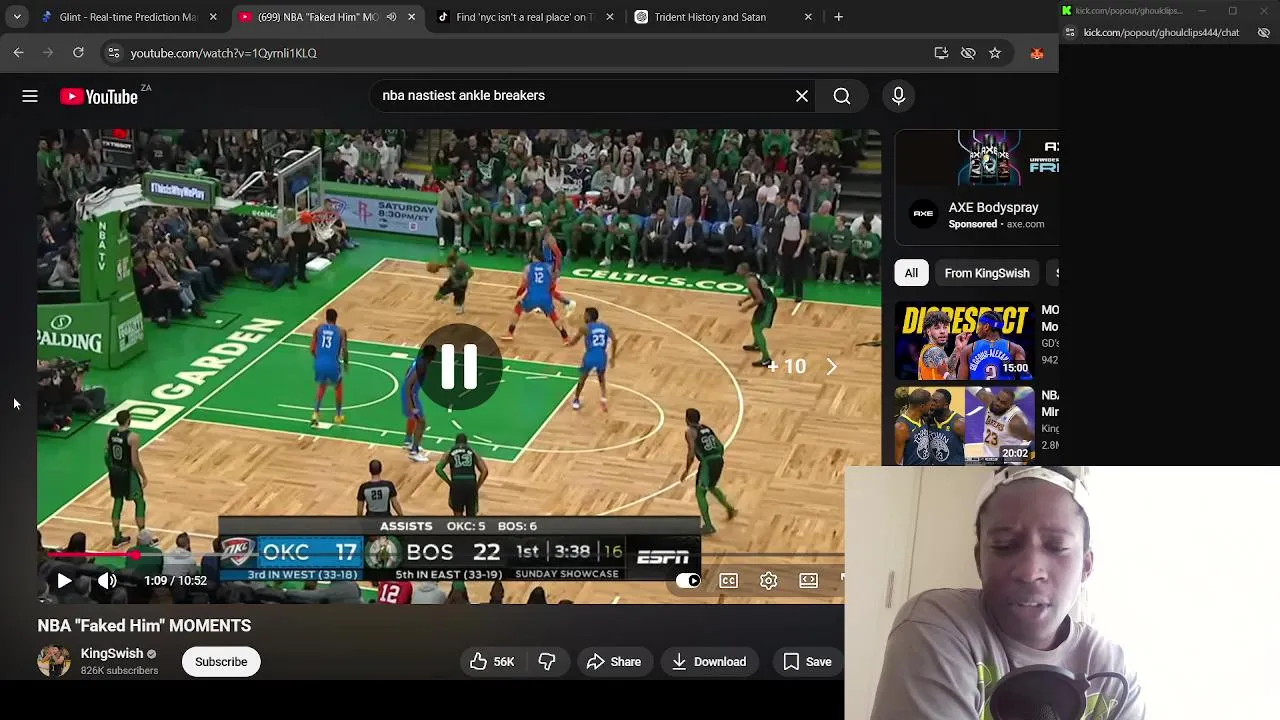
Task: Open a new browser tab
Action: 838,17
